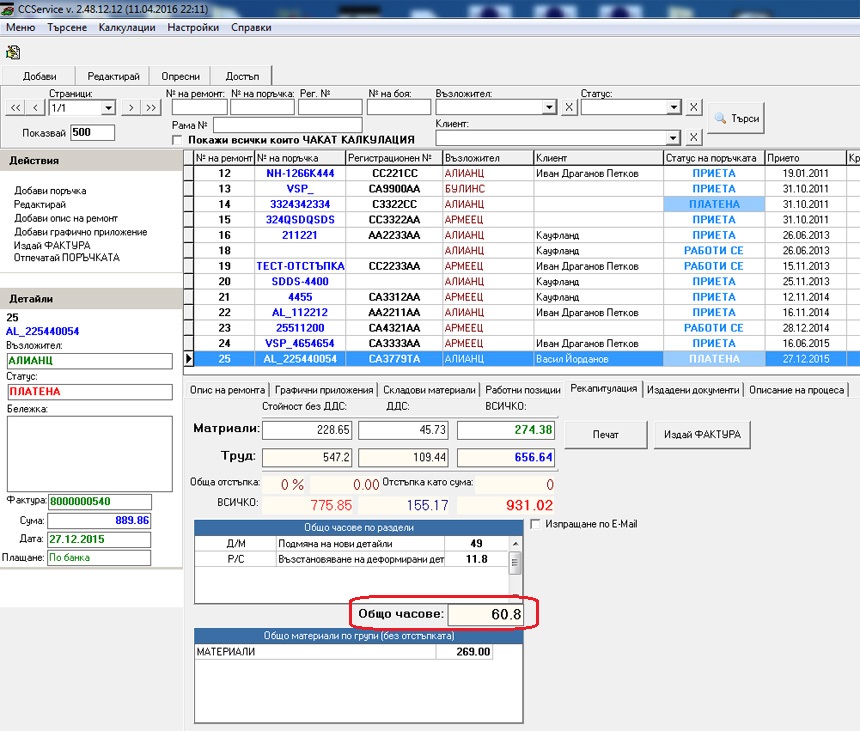The image size is (860, 731).
Task: Switch to the Опресни tab
Action: click(x=180, y=76)
